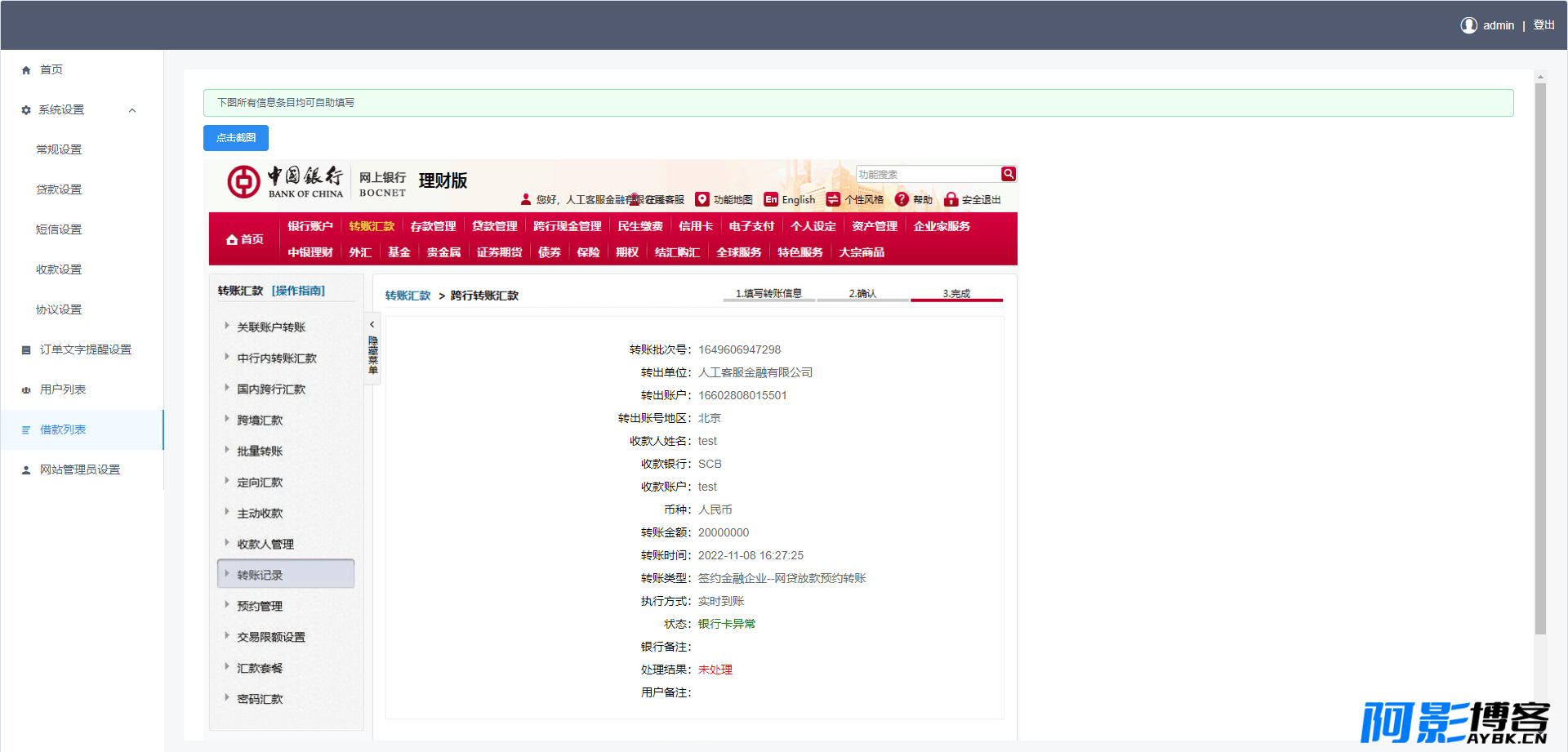The width and height of the screenshot is (1568, 752).
Task: Click the English language icon
Action: (771, 199)
